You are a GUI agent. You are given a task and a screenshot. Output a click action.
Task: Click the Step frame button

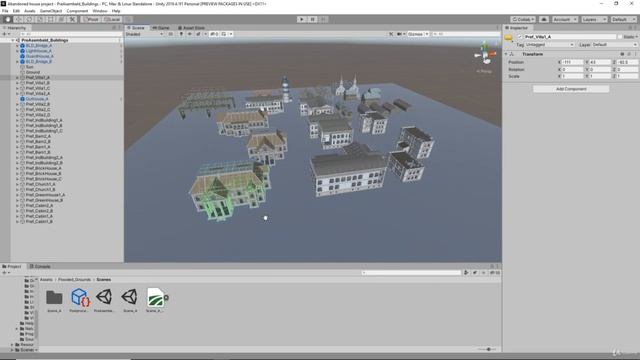click(323, 19)
